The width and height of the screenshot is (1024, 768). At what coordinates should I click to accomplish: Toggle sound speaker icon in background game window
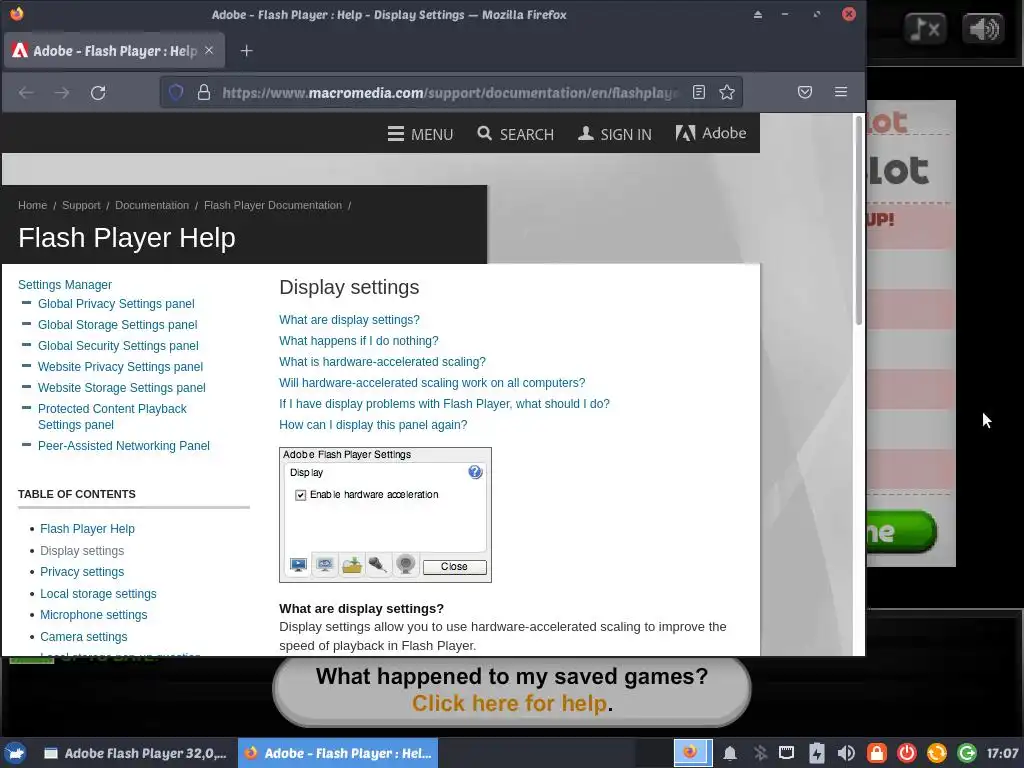point(984,29)
